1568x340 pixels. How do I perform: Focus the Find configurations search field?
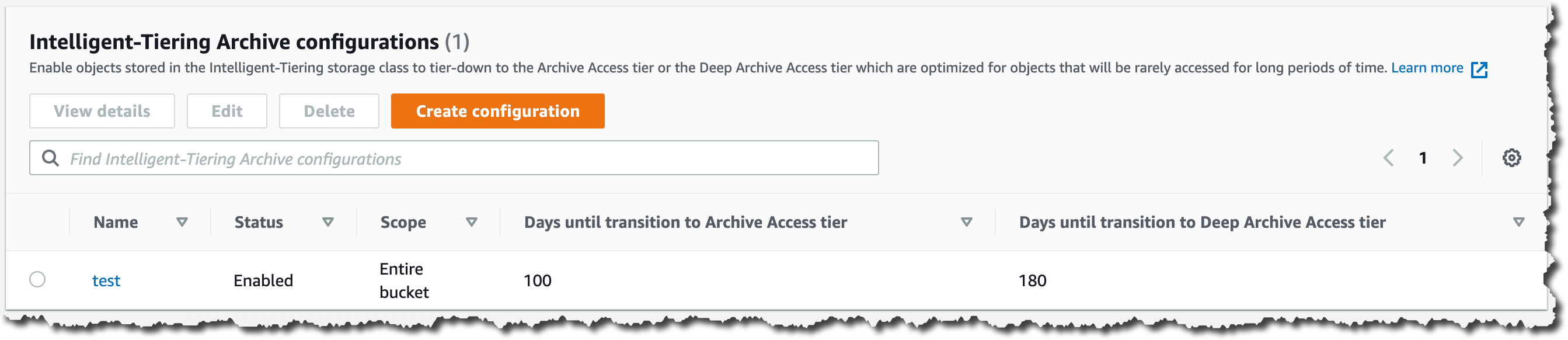click(454, 158)
